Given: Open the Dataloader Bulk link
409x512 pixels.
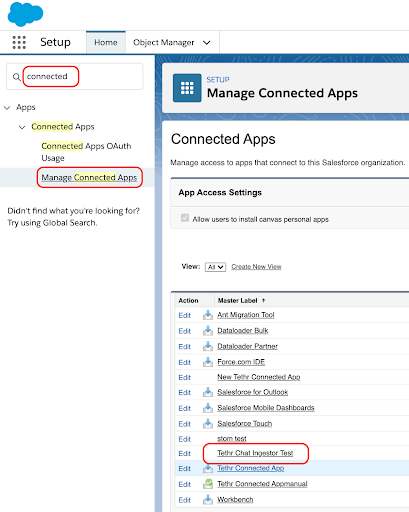Looking at the screenshot, I should point(243,330).
